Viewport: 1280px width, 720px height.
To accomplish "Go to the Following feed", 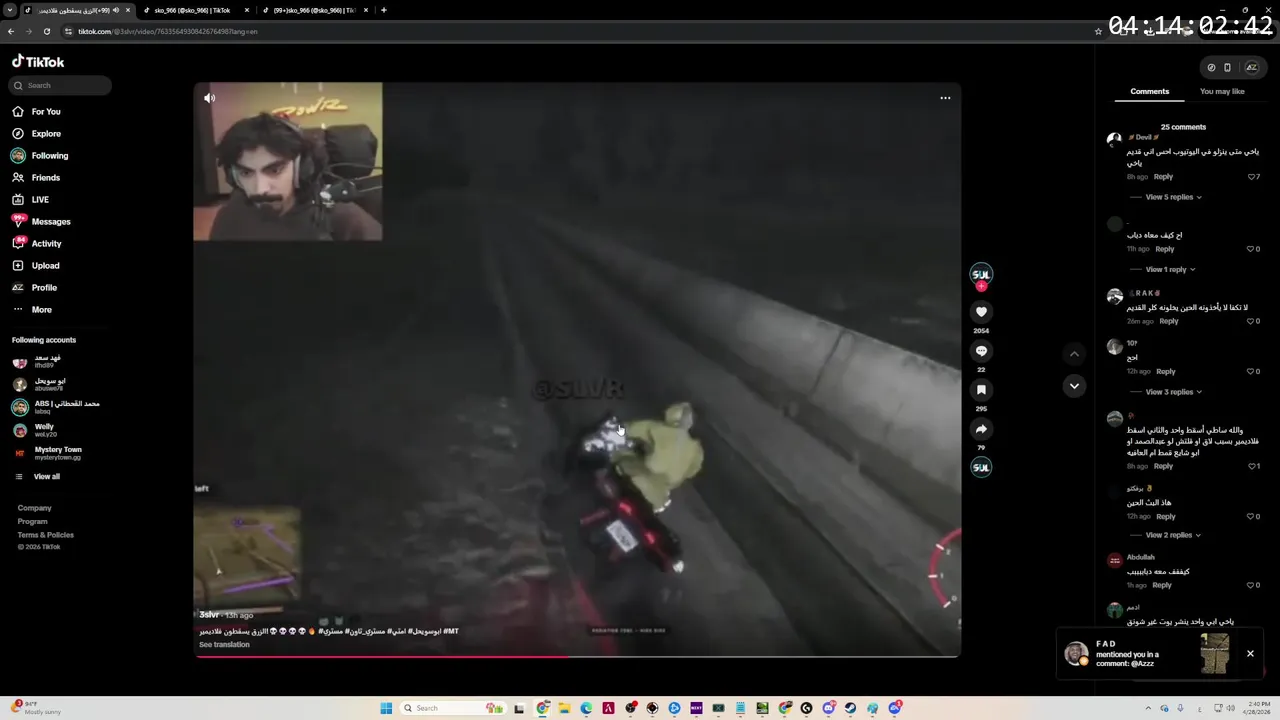I will pyautogui.click(x=40, y=155).
